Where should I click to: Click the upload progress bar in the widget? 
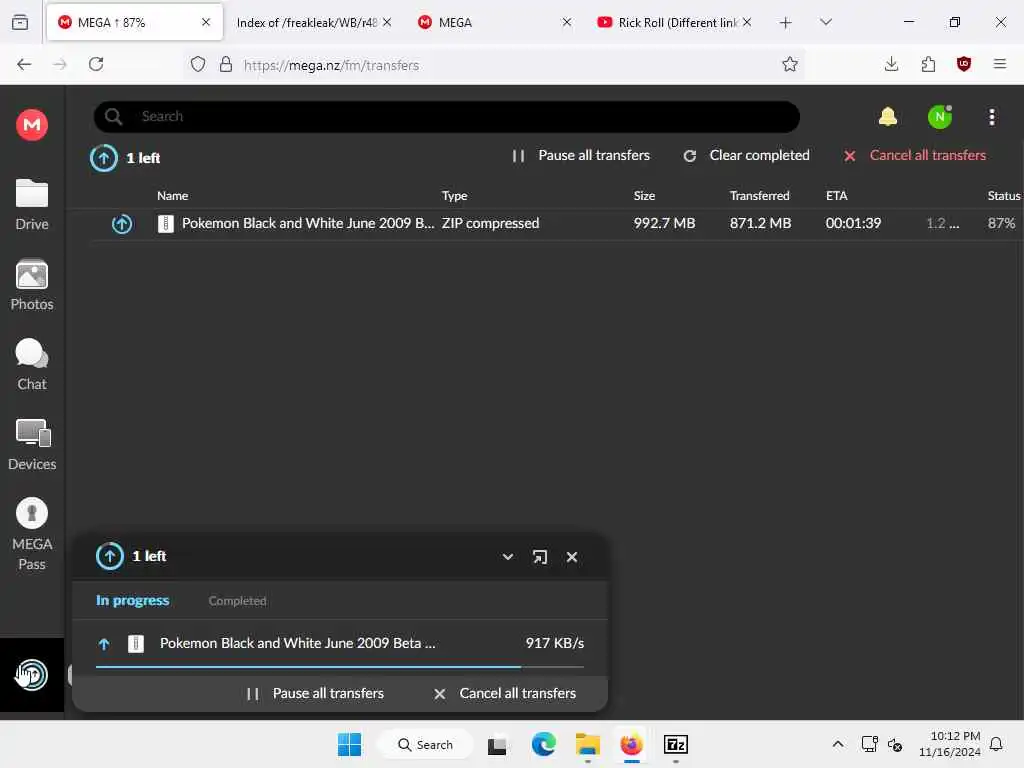click(340, 667)
